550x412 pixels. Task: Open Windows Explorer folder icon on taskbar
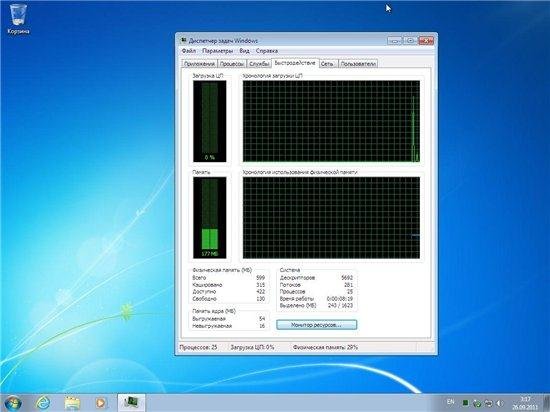(x=72, y=403)
